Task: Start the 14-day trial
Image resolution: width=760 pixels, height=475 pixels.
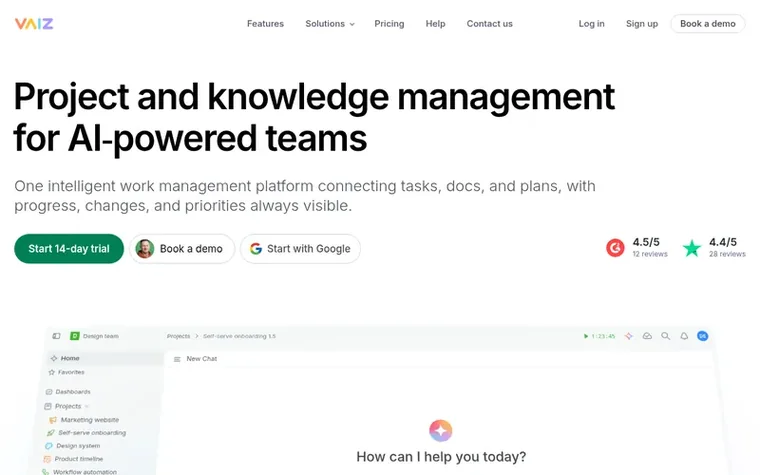Action: tap(69, 249)
